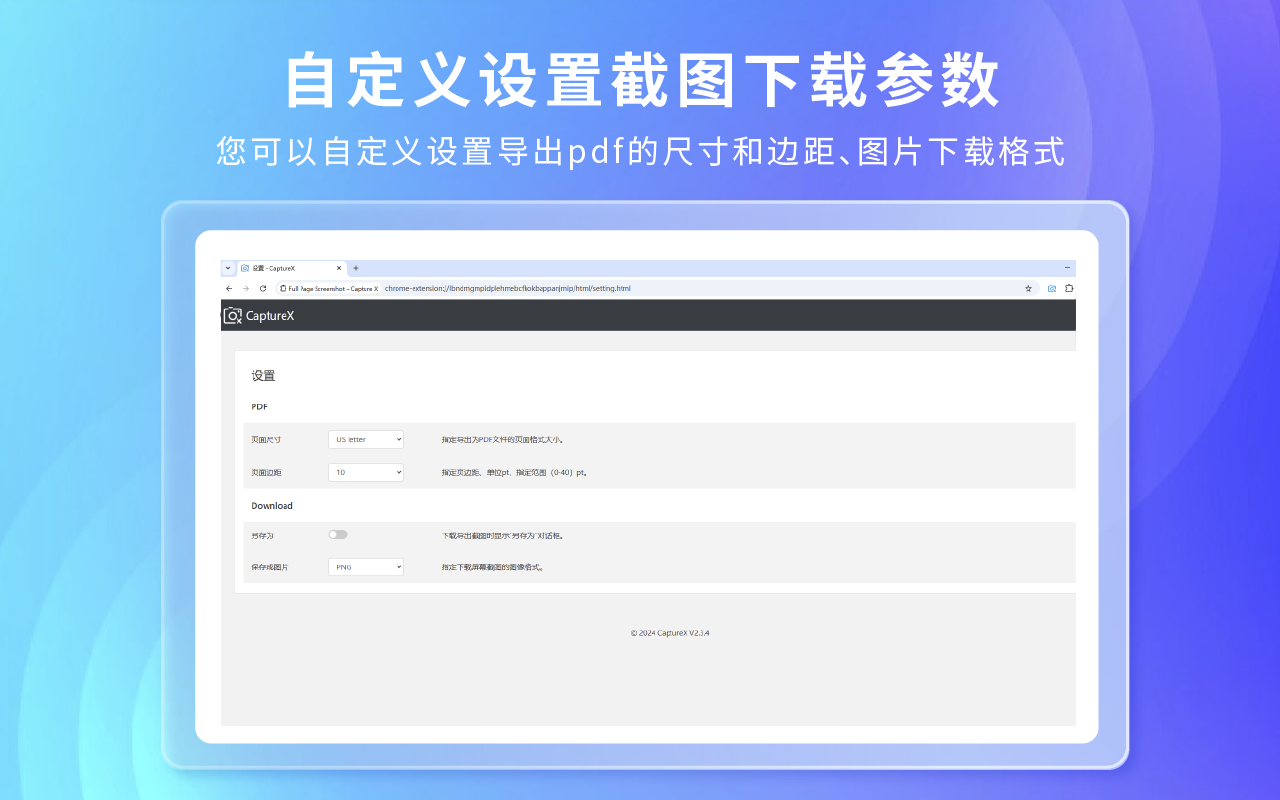1280x800 pixels.
Task: Select the 设置 - CaptureX browser tab
Action: 288,268
